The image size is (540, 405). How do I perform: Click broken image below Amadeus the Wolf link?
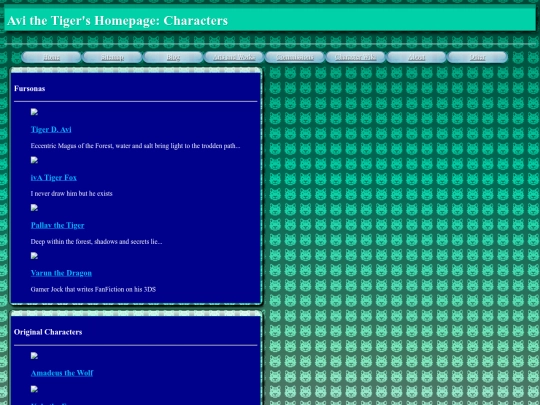[34, 389]
